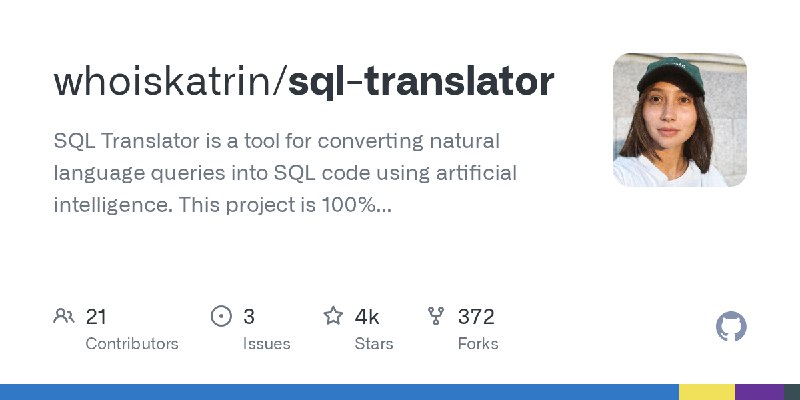Click the Stars star icon
The image size is (800, 400).
(x=333, y=316)
